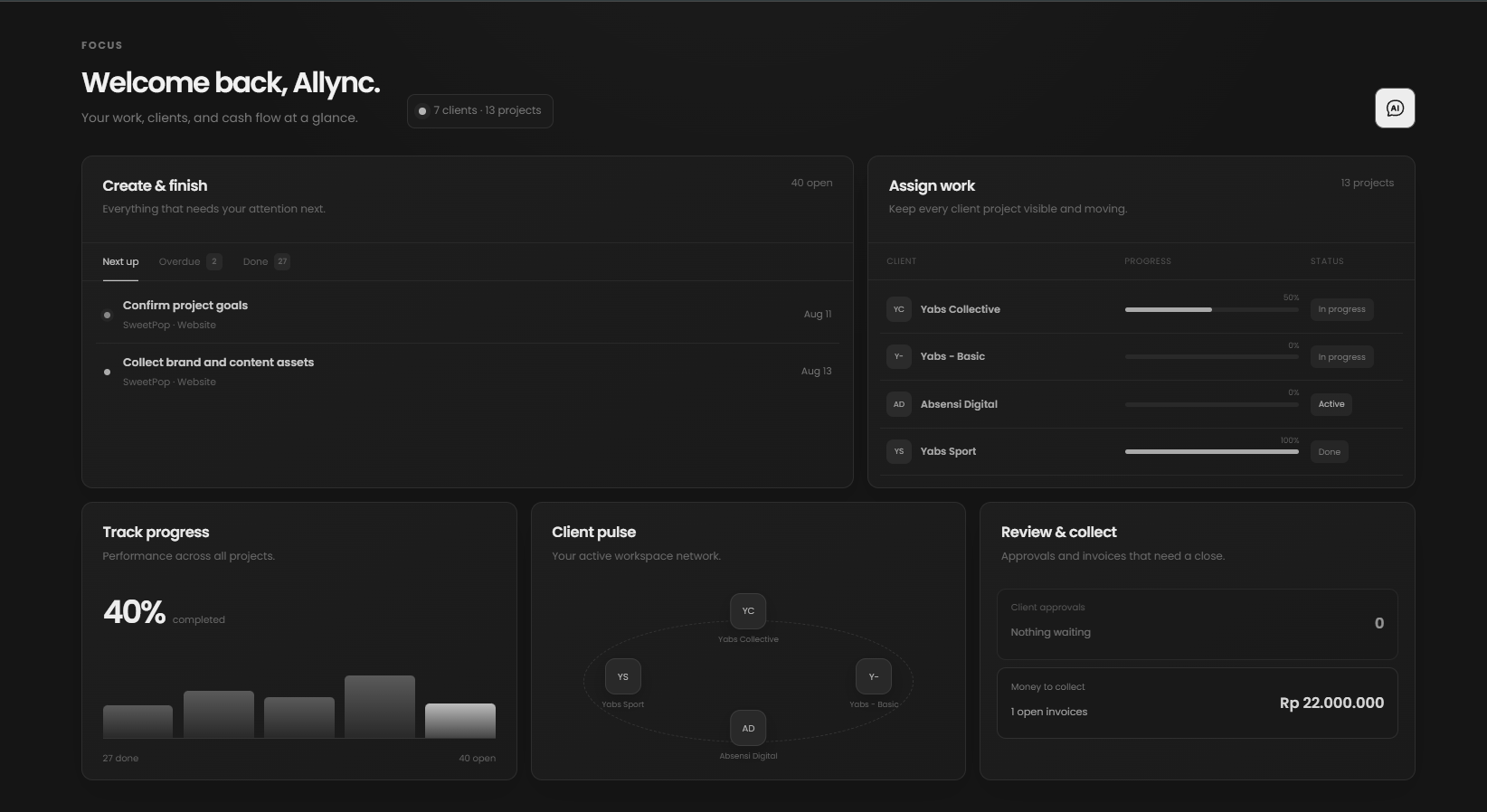Screen dimensions: 1487x812
Task: Click the 27 done label under the chart
Action: point(120,758)
